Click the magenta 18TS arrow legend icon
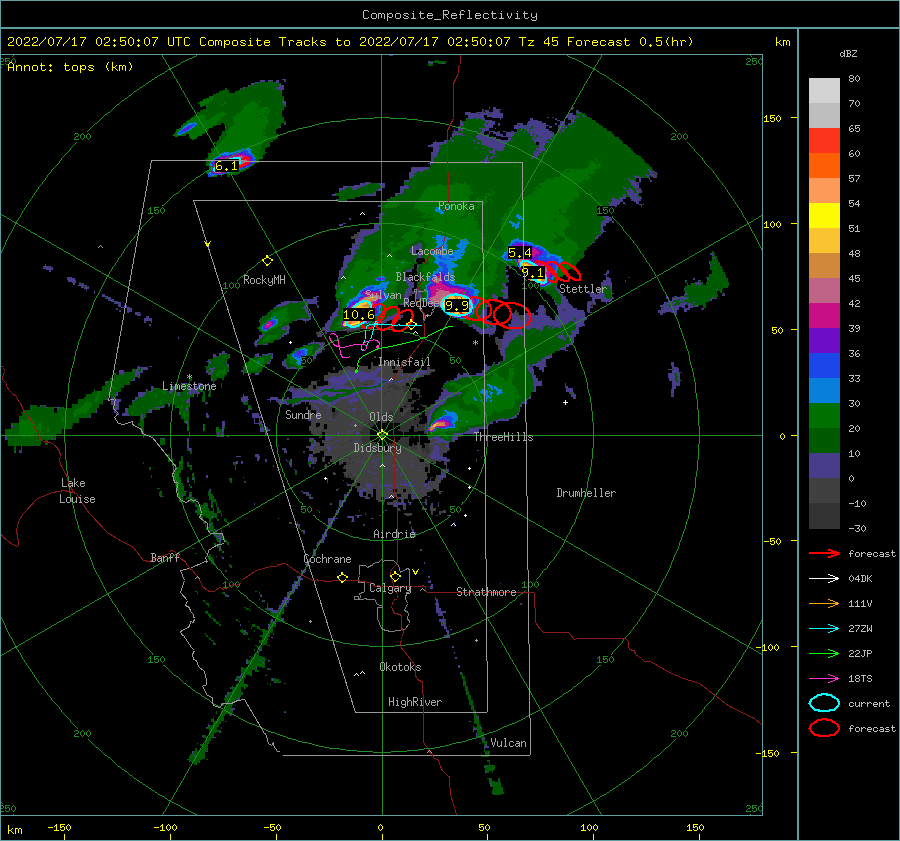Image resolution: width=900 pixels, height=841 pixels. [x=824, y=679]
